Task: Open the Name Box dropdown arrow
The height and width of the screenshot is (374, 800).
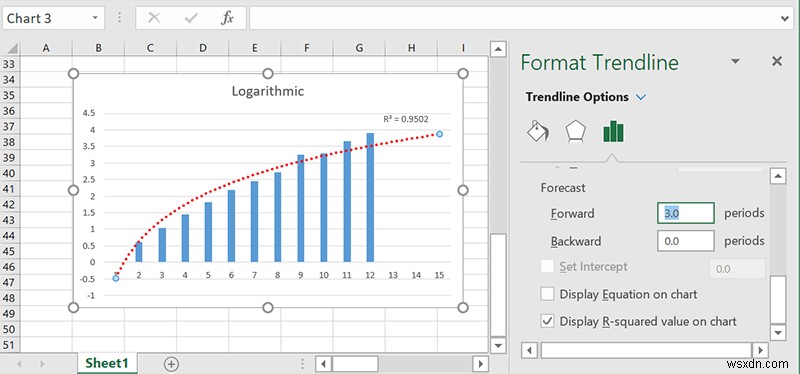Action: pyautogui.click(x=95, y=18)
